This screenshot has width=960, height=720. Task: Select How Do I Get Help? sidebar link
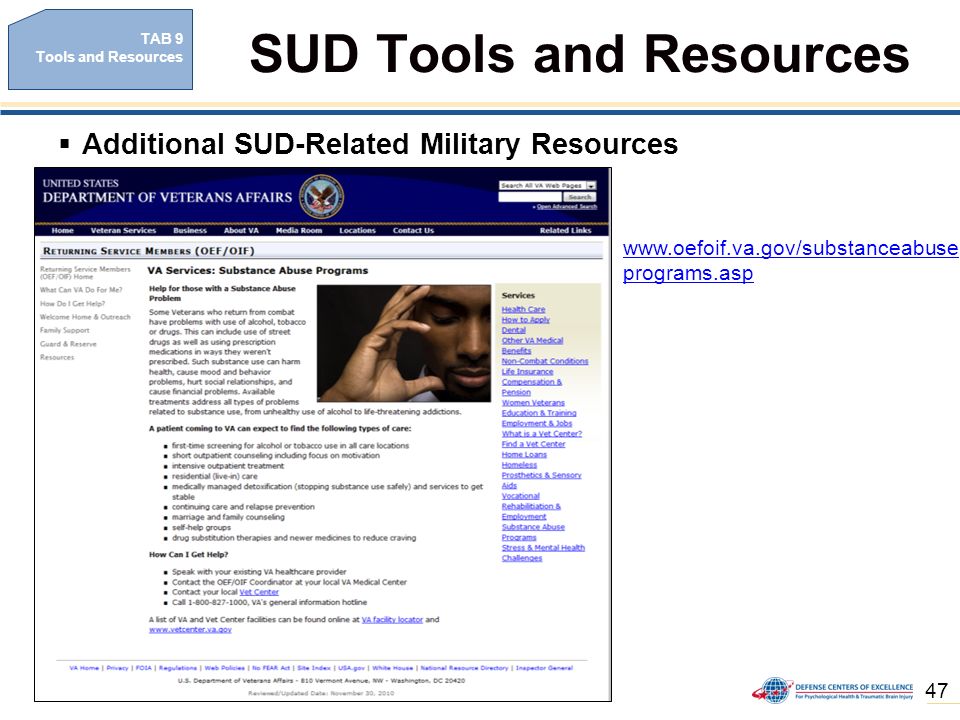[x=72, y=304]
